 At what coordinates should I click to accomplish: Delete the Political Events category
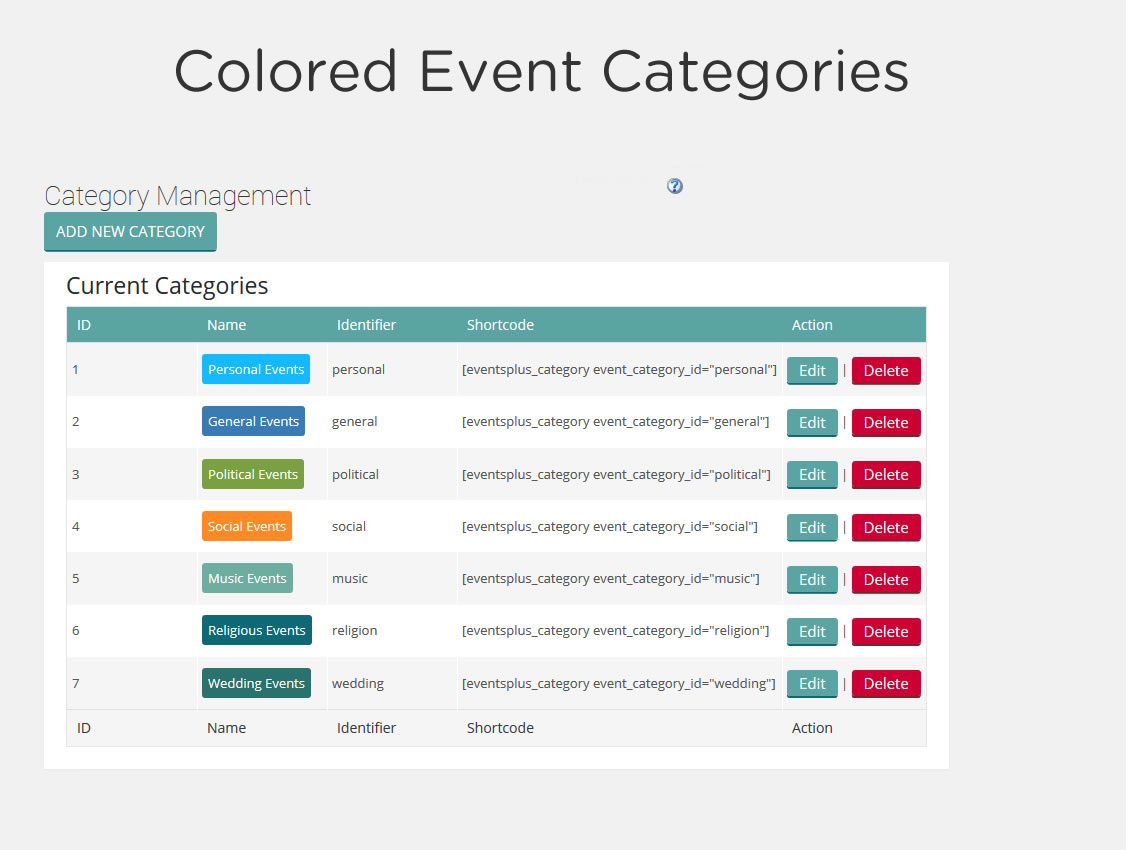[x=885, y=475]
